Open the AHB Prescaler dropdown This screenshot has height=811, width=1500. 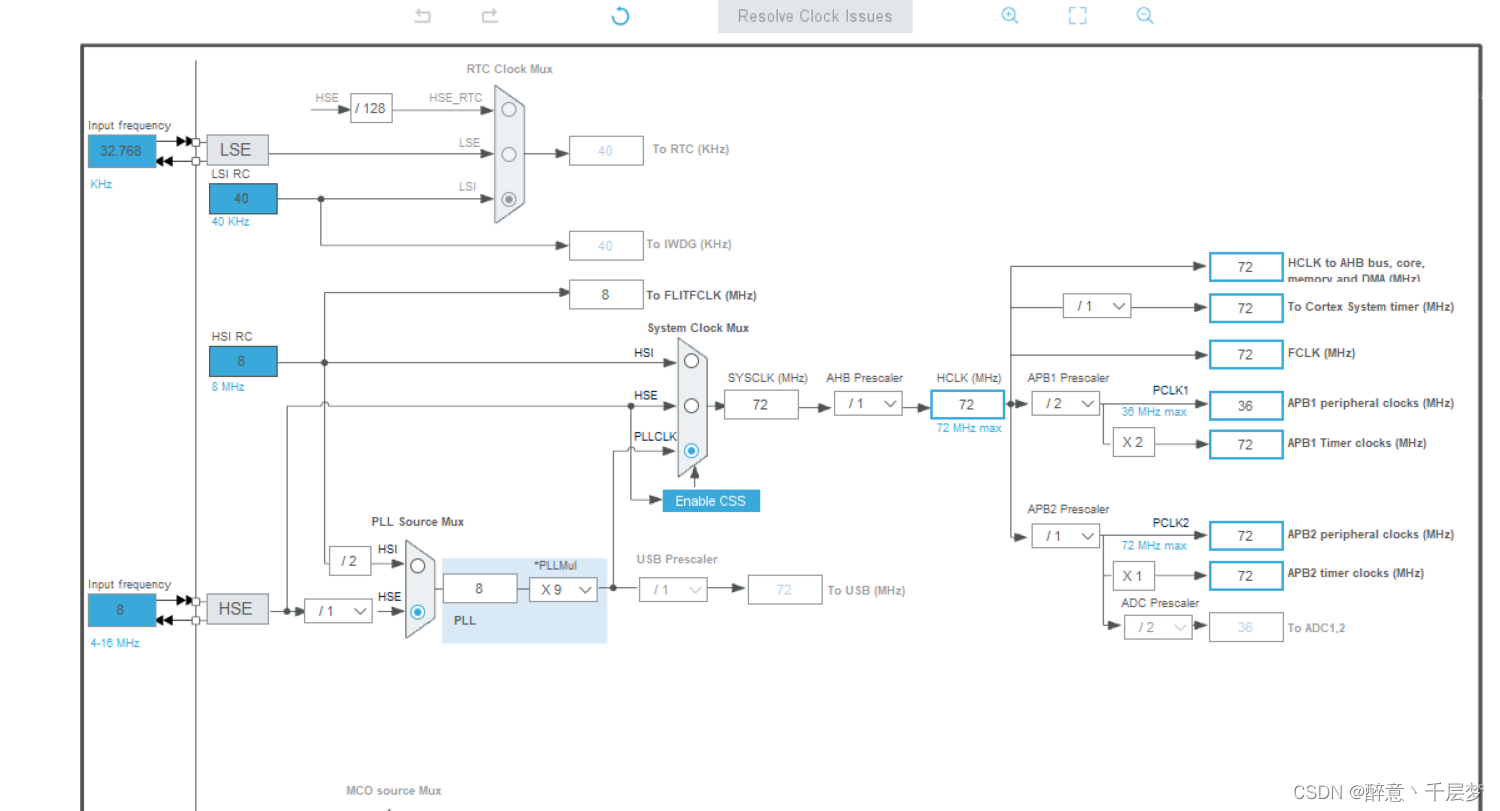click(x=868, y=404)
